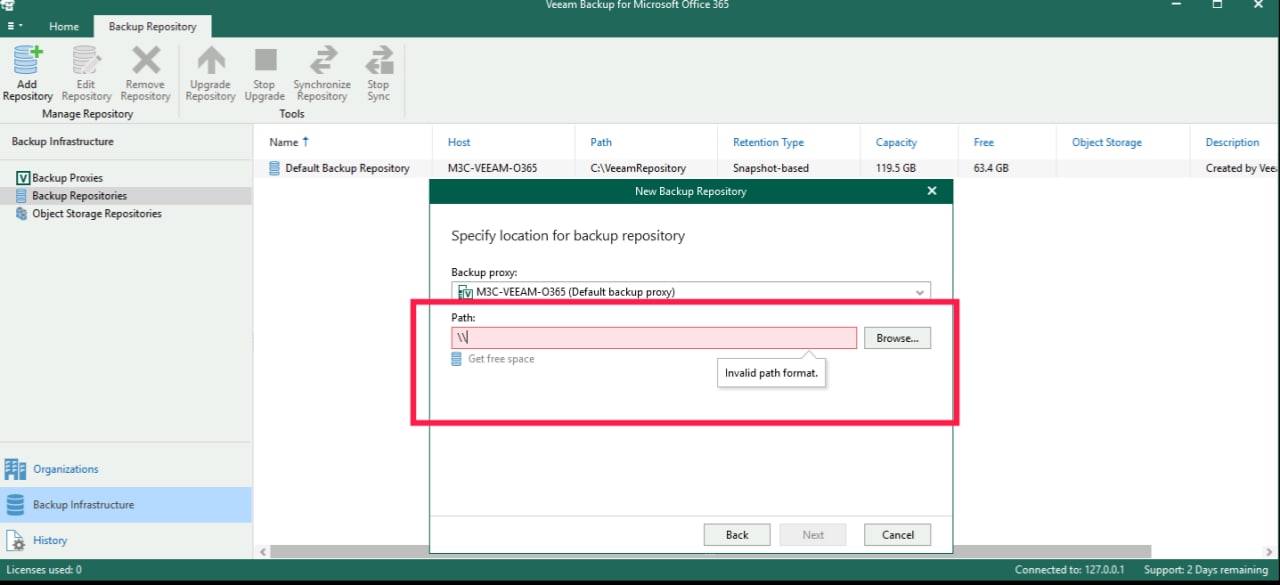Select the Backup Repository tab
The height and width of the screenshot is (585, 1280).
[153, 26]
